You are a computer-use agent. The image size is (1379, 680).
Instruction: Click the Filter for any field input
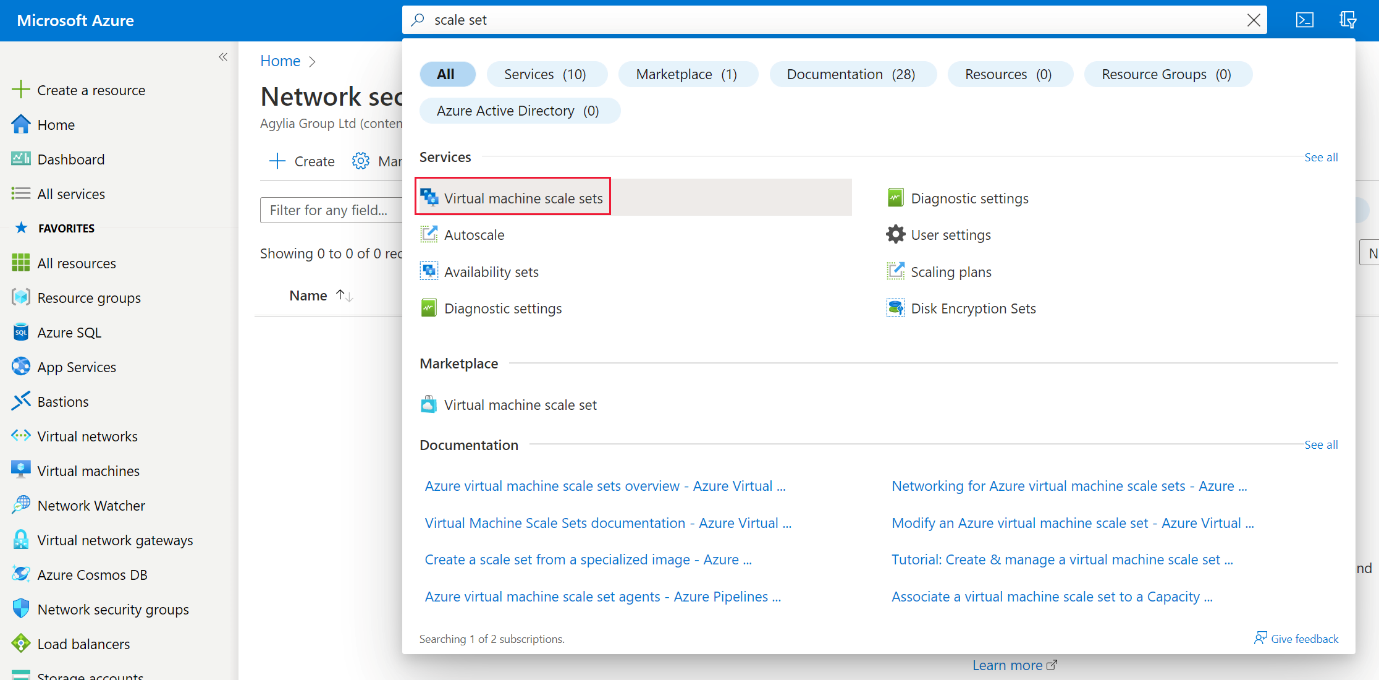[331, 210]
